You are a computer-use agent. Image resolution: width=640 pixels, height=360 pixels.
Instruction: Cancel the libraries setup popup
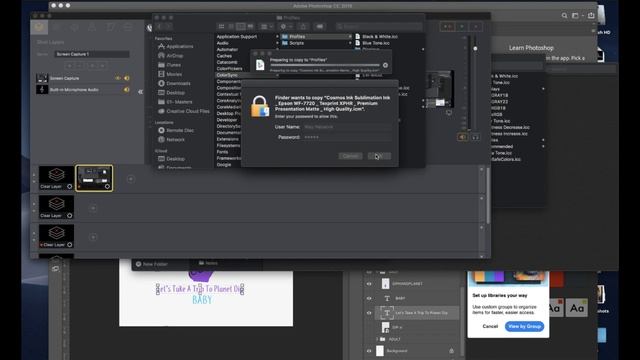pyautogui.click(x=490, y=326)
